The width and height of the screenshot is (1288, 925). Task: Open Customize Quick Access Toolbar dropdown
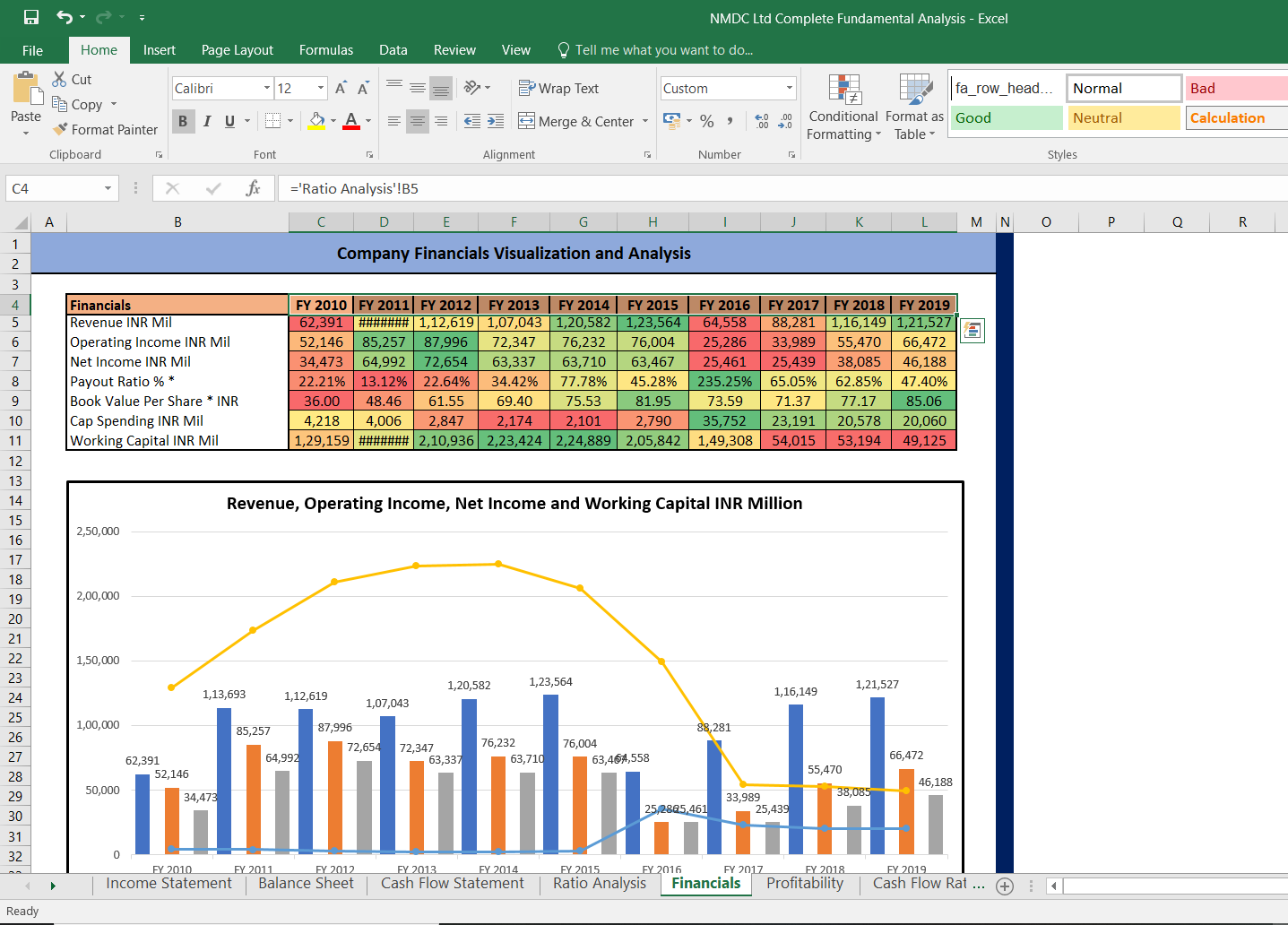coord(142,18)
